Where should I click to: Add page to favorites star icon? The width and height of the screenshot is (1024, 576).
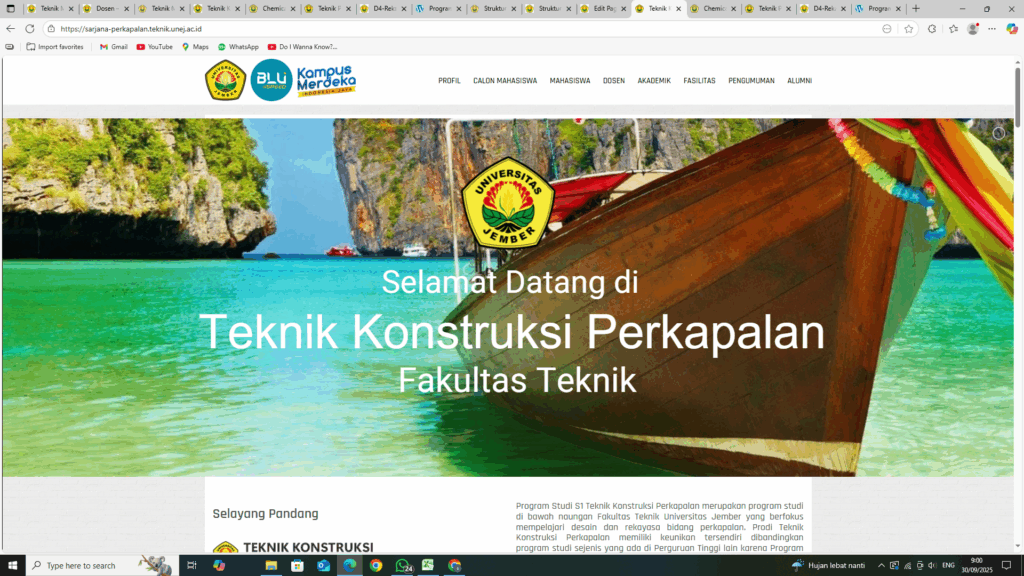pos(909,29)
